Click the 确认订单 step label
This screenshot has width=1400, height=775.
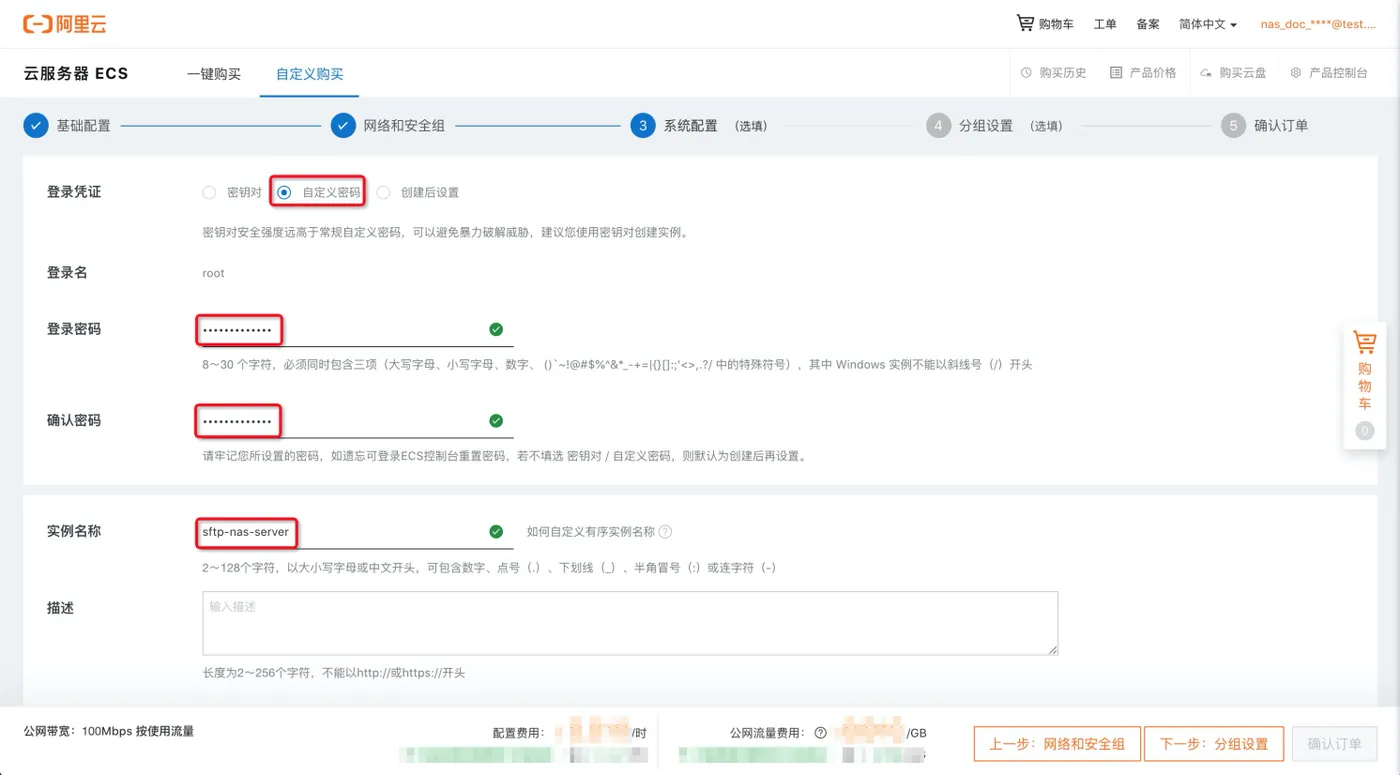(1281, 126)
